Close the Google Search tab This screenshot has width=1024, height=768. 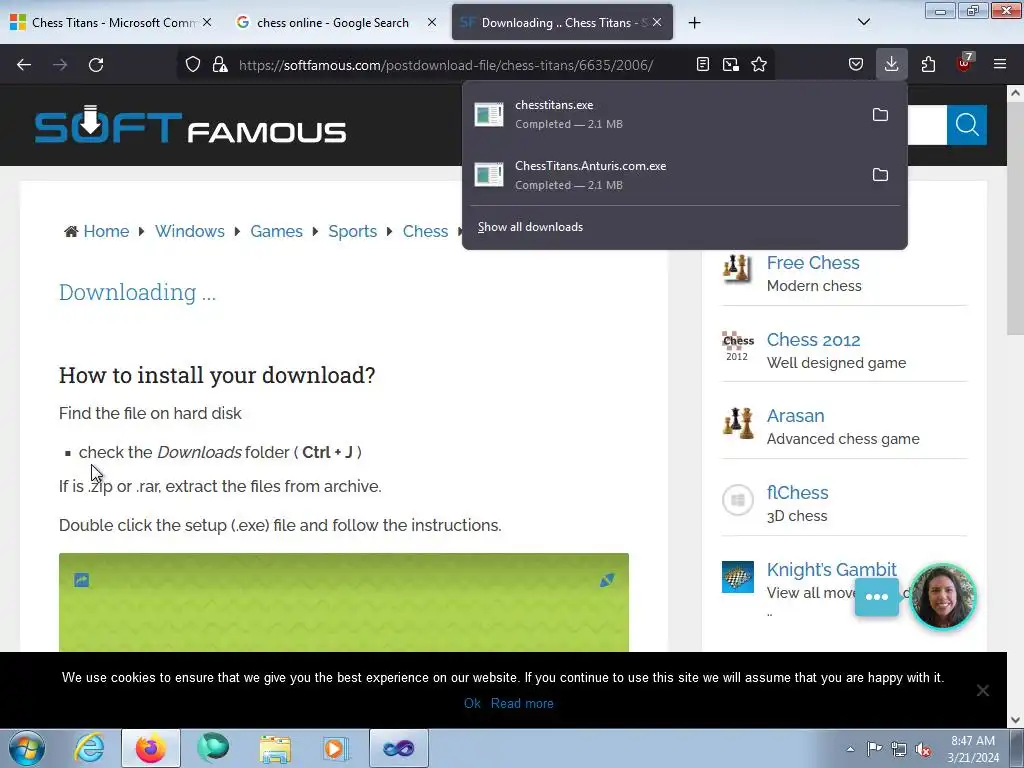click(432, 22)
